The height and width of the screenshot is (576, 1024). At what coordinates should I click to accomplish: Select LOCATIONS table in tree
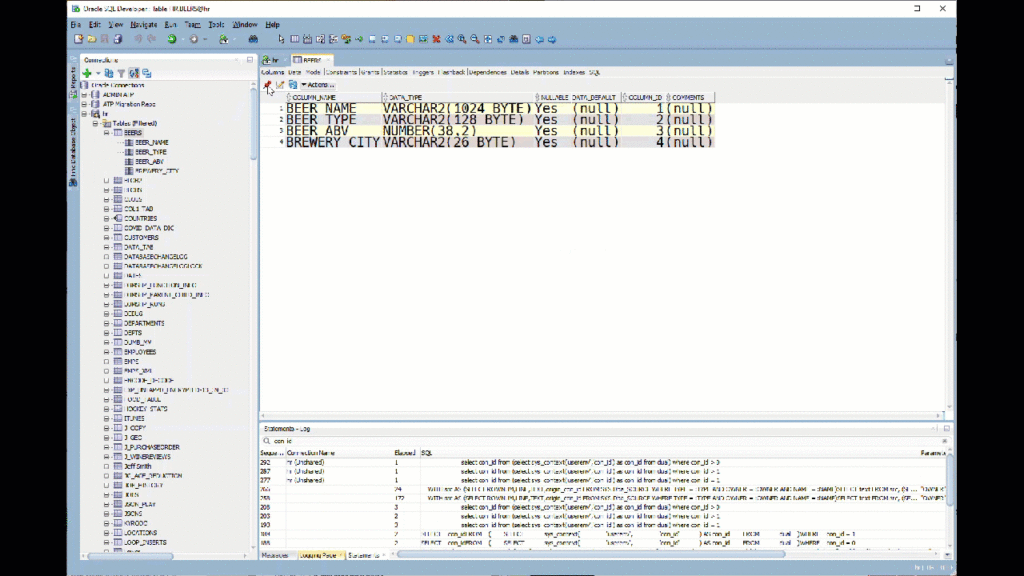[140, 533]
